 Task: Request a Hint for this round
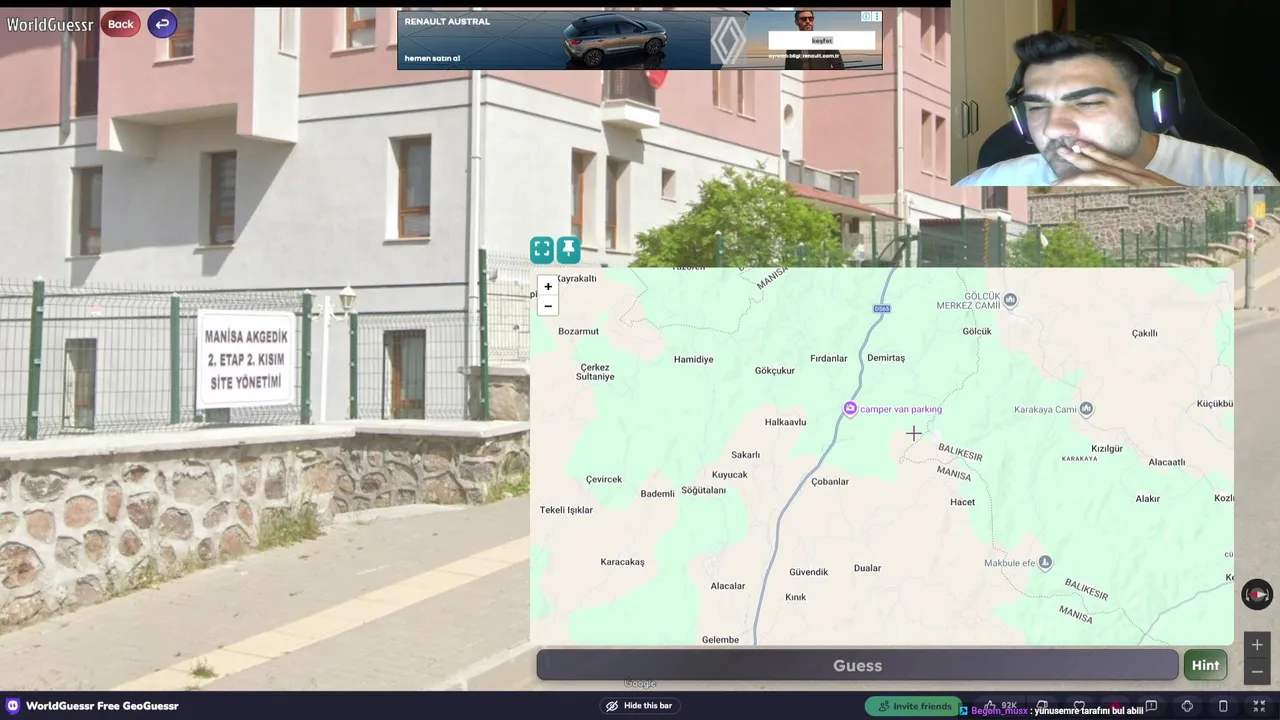coord(1205,666)
